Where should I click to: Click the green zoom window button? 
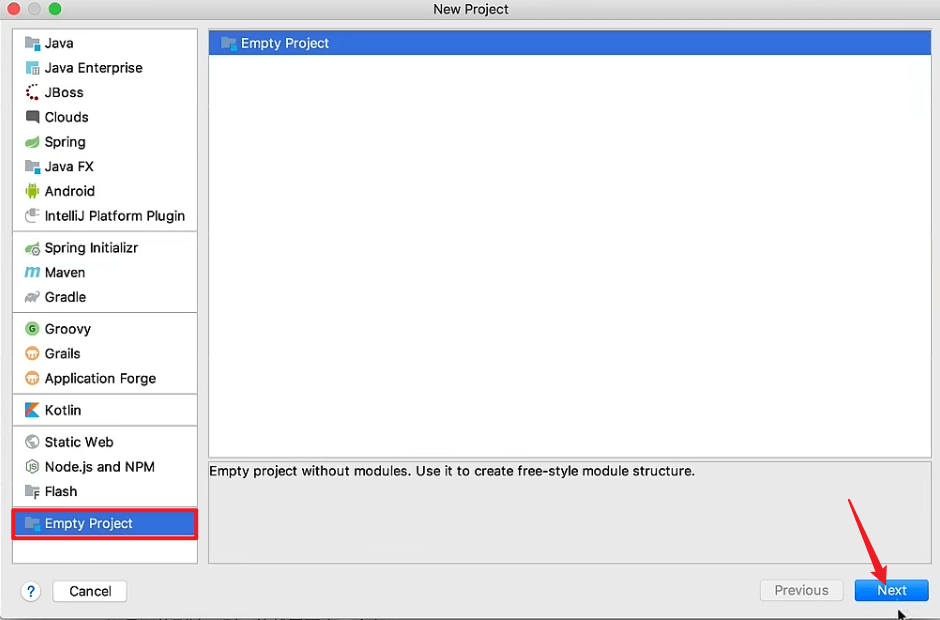point(55,8)
